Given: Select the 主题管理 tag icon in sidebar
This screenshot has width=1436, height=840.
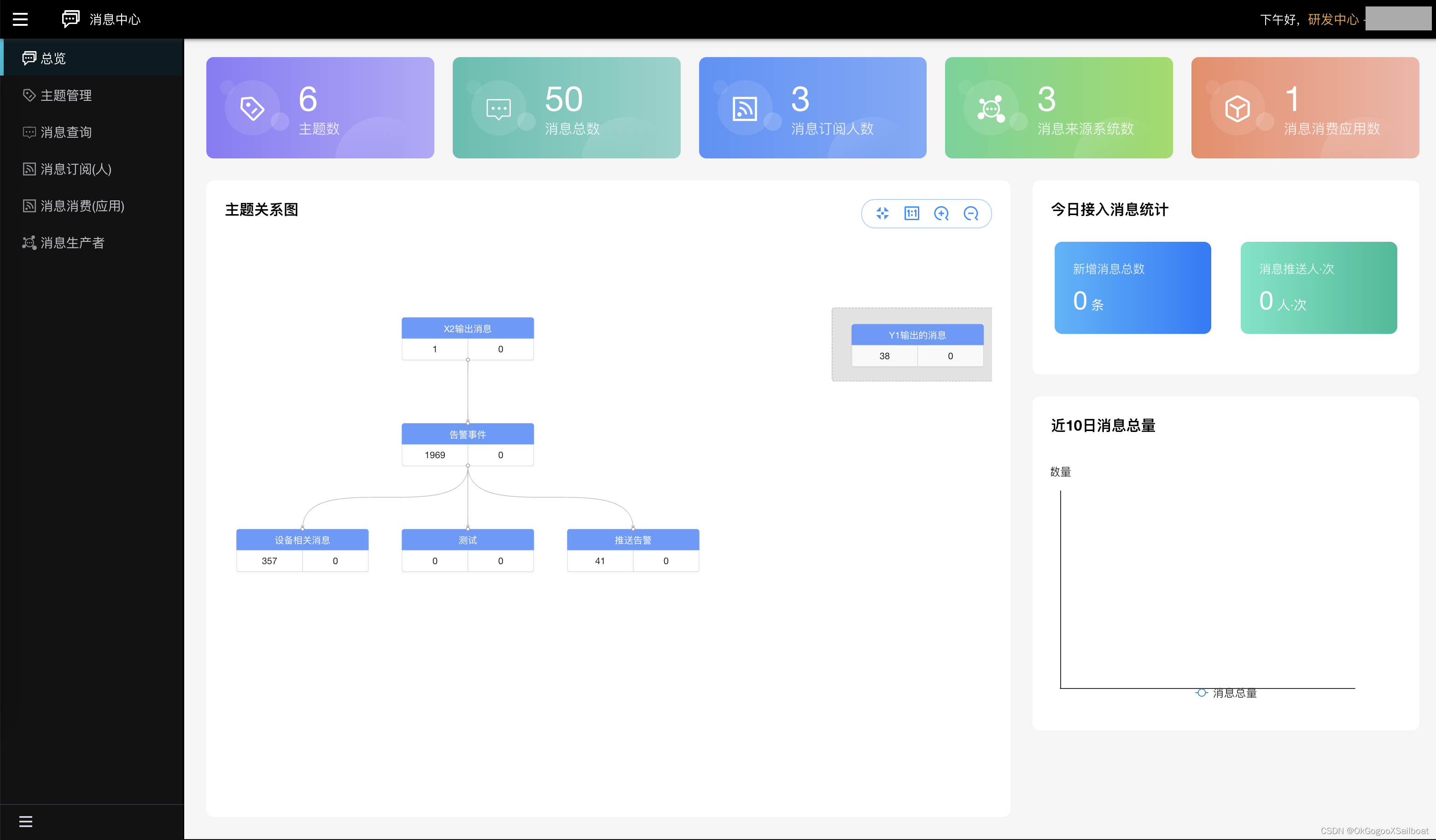Looking at the screenshot, I should pyautogui.click(x=29, y=94).
